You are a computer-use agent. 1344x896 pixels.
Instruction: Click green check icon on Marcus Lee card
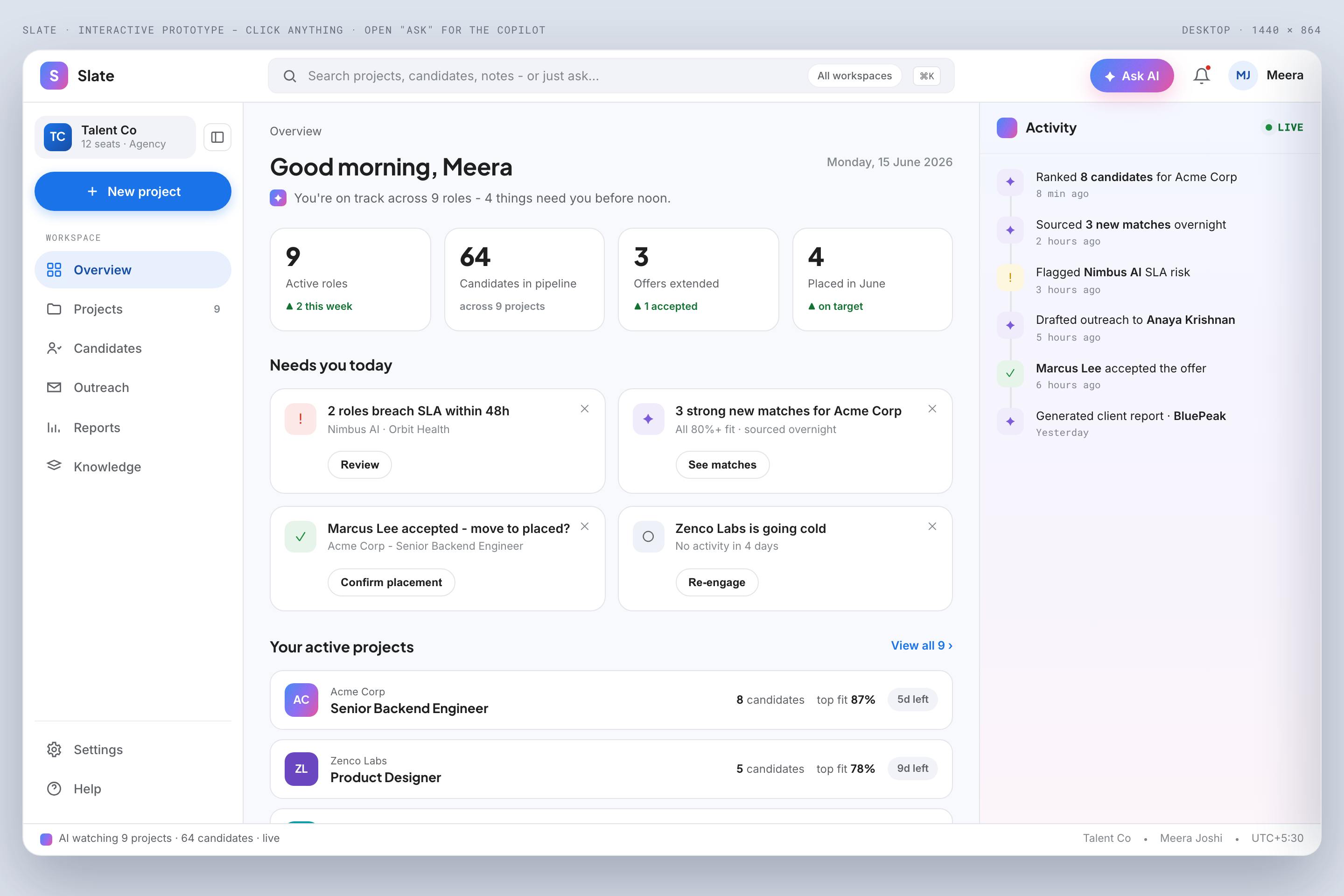click(301, 537)
